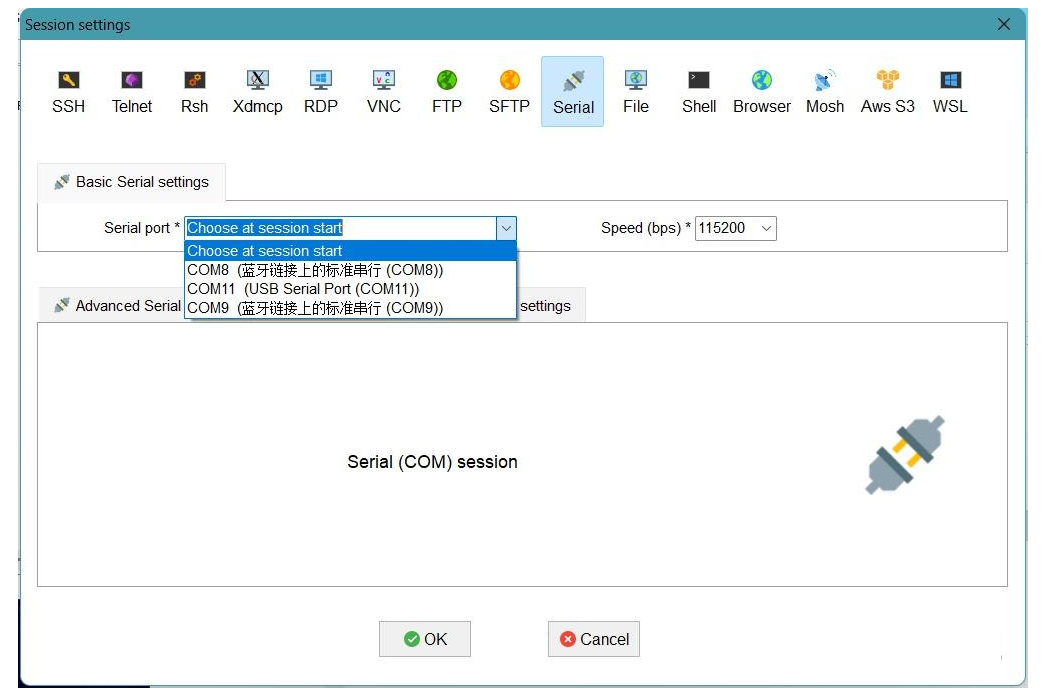Select COM9 Bluetooth serial port option
1049x691 pixels.
tap(351, 308)
